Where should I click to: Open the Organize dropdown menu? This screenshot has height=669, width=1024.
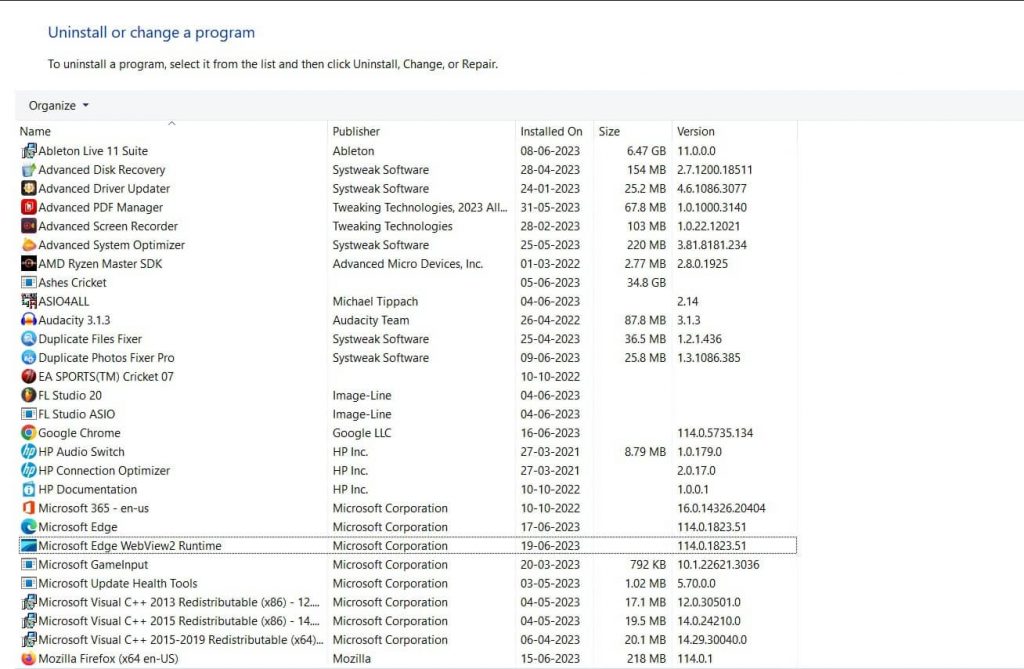point(58,106)
